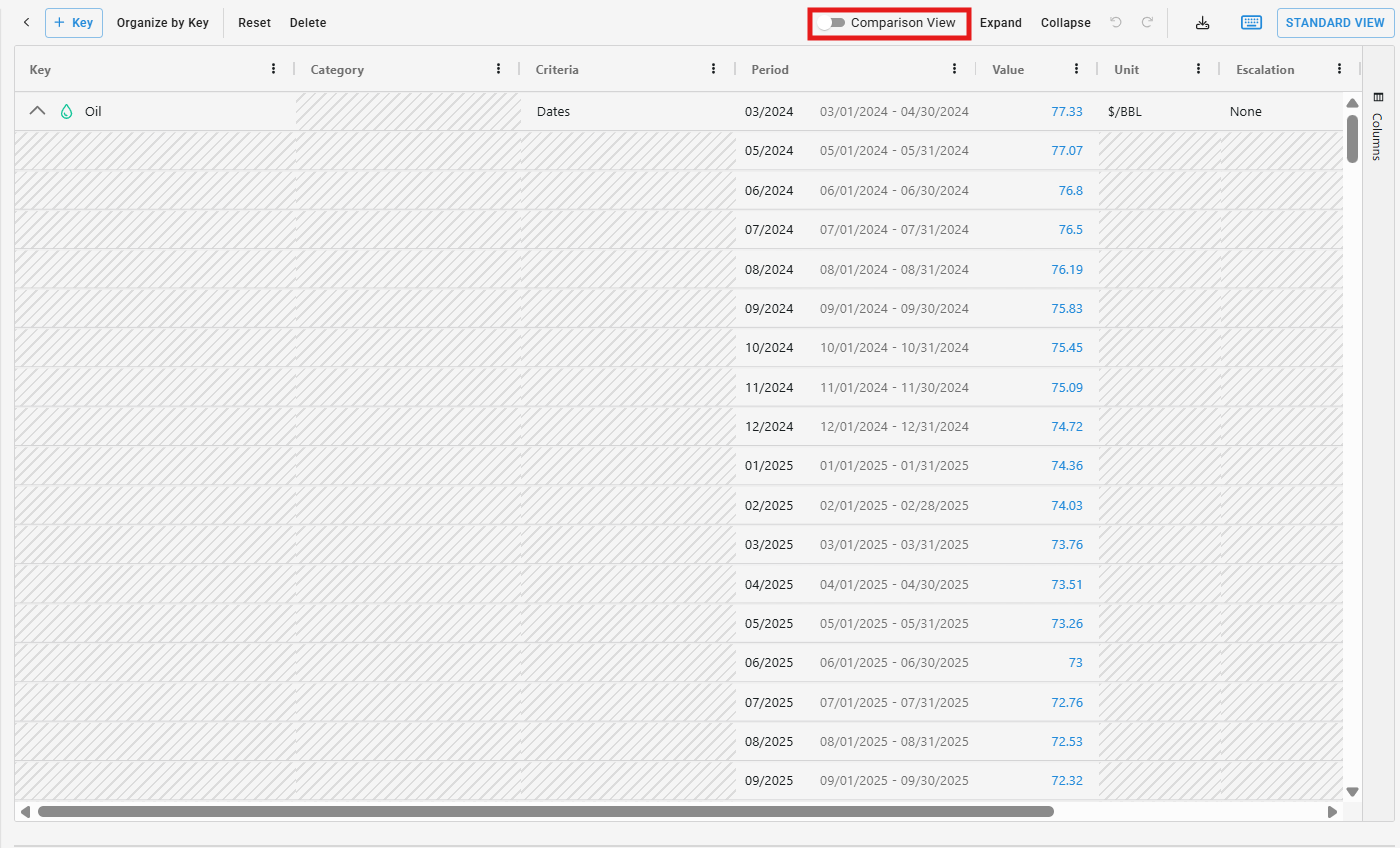Click the horizontal scrollbar thumb
Screen dimensions: 1400x848
pyautogui.click(x=545, y=812)
